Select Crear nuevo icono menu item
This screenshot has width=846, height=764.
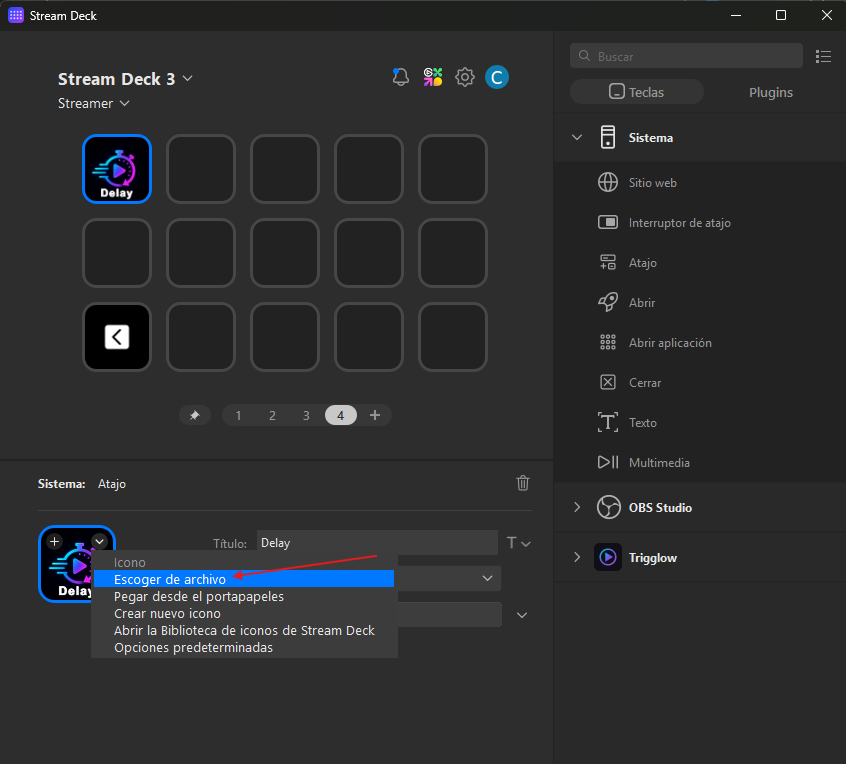tap(244, 613)
